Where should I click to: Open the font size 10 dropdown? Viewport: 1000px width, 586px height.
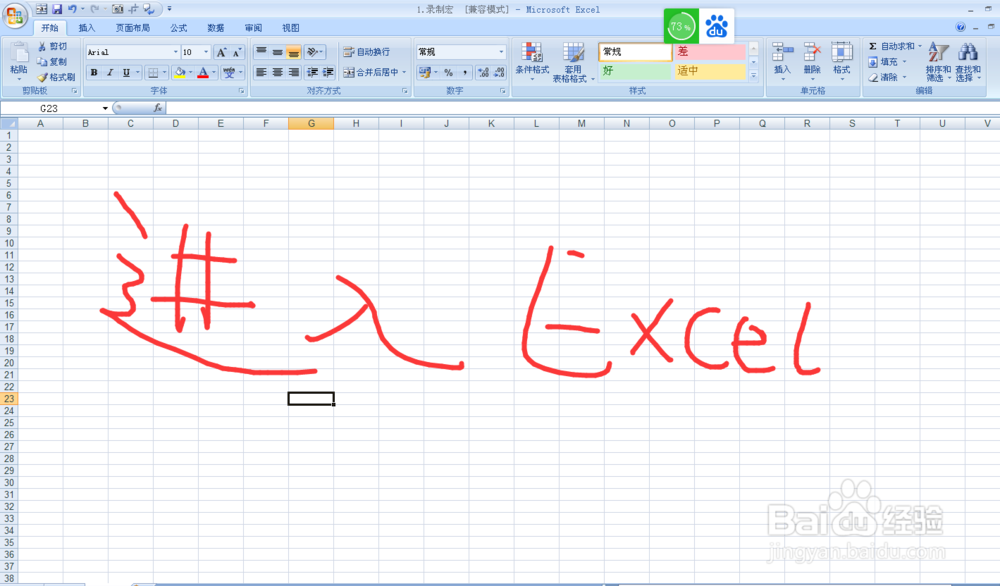click(205, 52)
